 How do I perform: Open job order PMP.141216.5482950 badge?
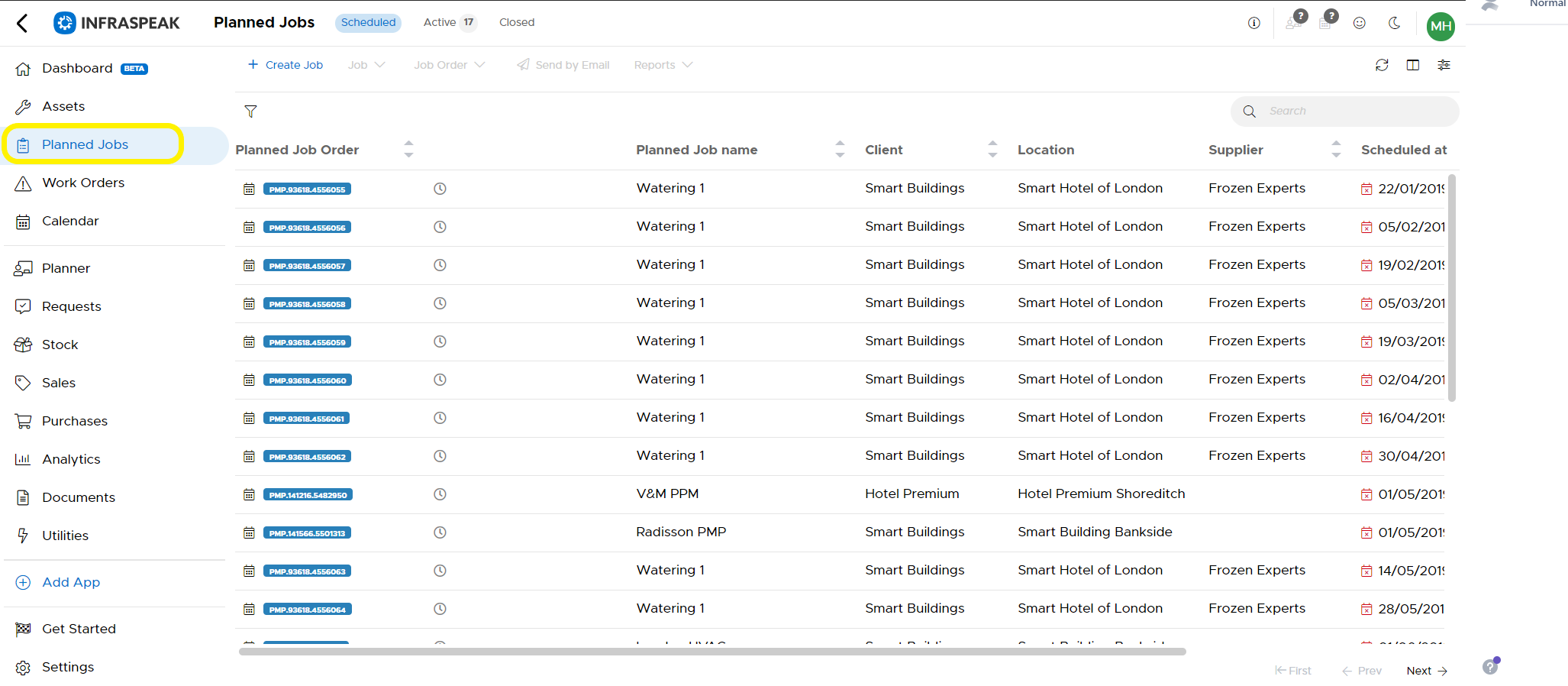click(x=308, y=495)
